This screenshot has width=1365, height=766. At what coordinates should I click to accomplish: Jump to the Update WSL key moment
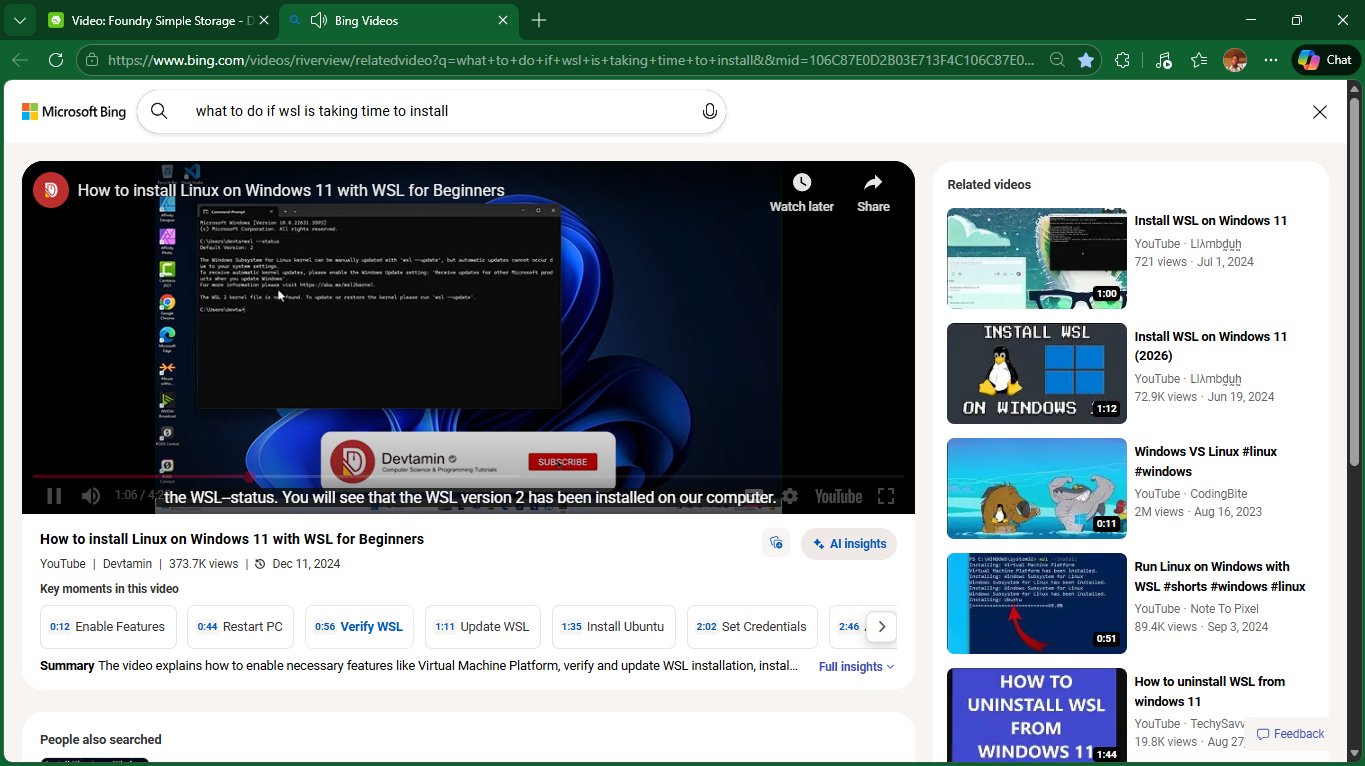482,627
